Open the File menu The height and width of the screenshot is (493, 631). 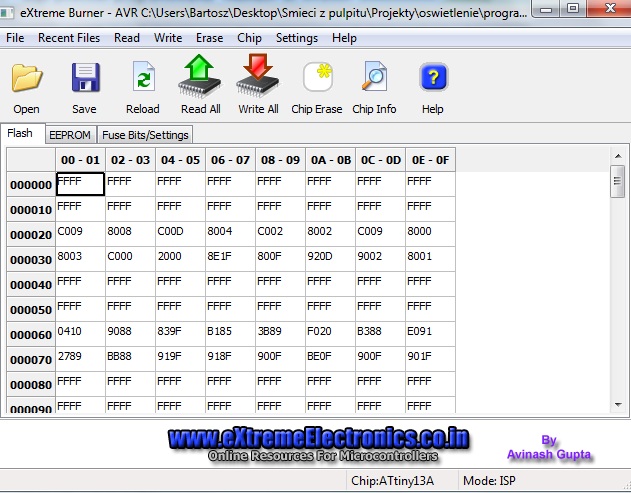15,38
